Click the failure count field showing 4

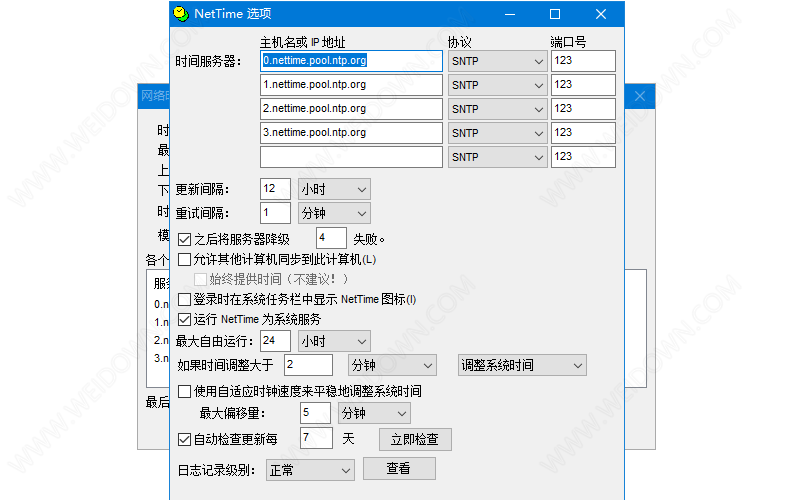[331, 238]
